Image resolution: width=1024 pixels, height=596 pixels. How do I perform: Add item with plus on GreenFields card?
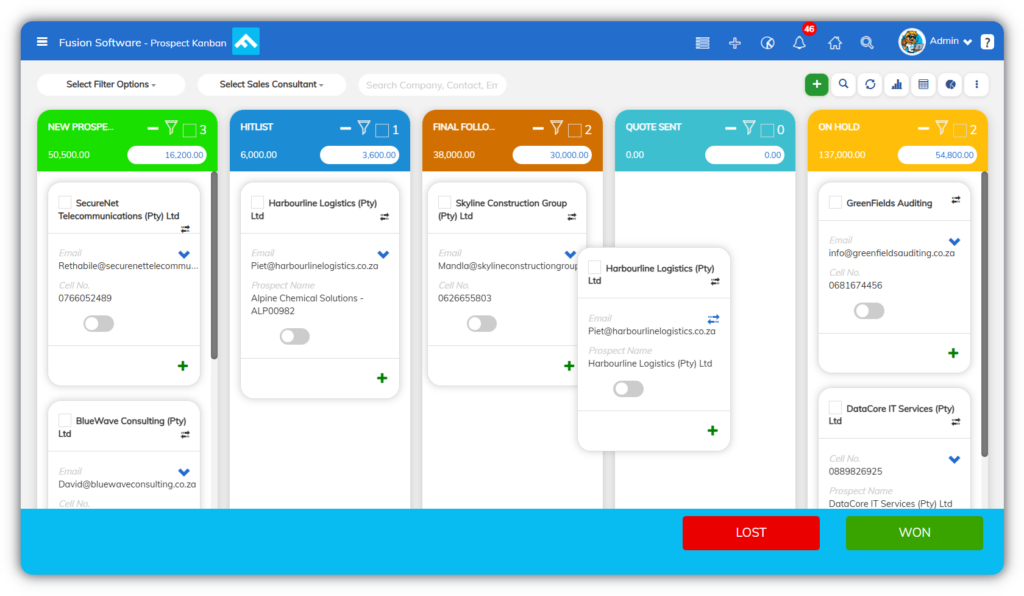click(953, 353)
